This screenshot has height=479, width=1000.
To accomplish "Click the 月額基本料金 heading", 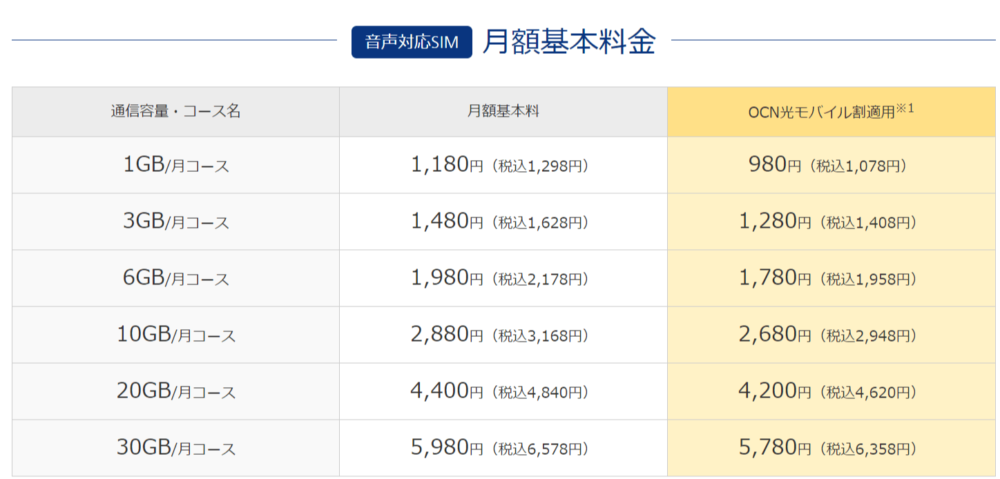I will click(569, 42).
